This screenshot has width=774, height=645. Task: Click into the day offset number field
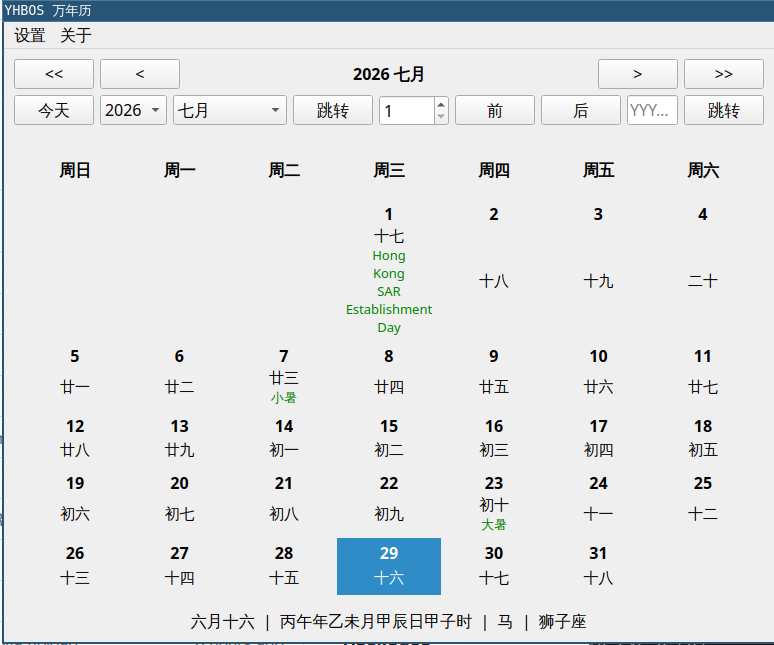(x=407, y=110)
